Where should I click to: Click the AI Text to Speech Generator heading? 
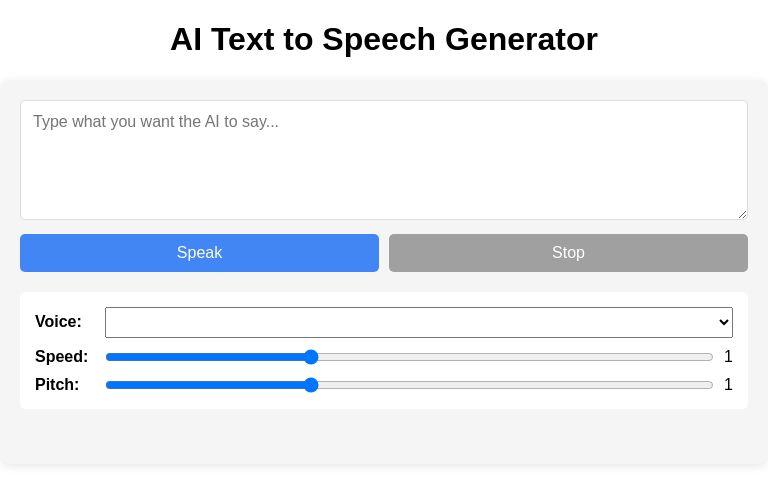[x=384, y=39]
